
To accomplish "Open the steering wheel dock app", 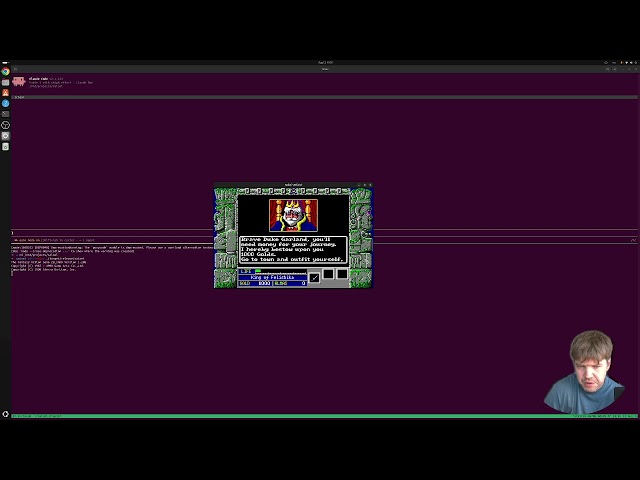I will (5, 125).
